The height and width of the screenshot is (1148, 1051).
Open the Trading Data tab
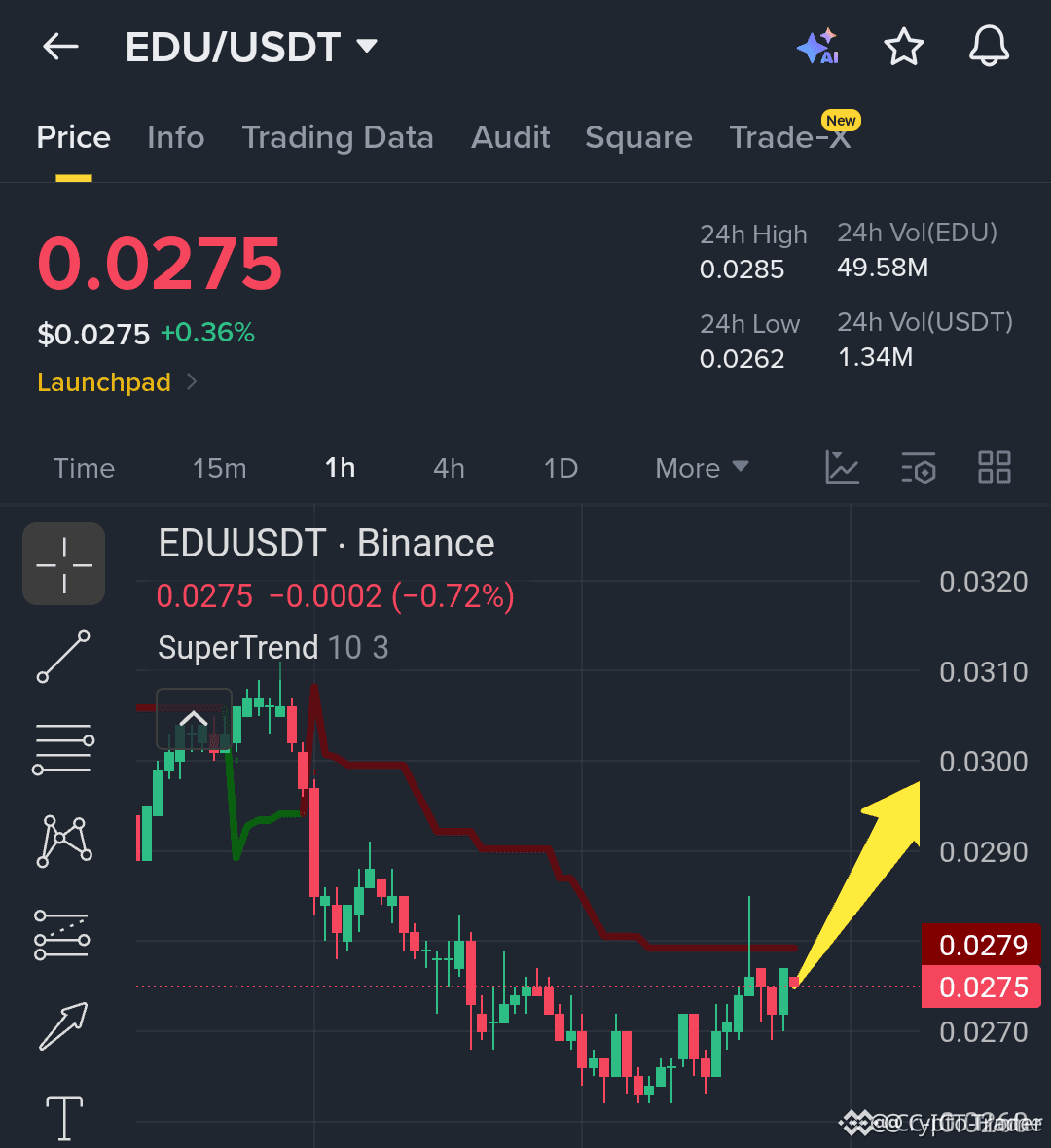338,137
